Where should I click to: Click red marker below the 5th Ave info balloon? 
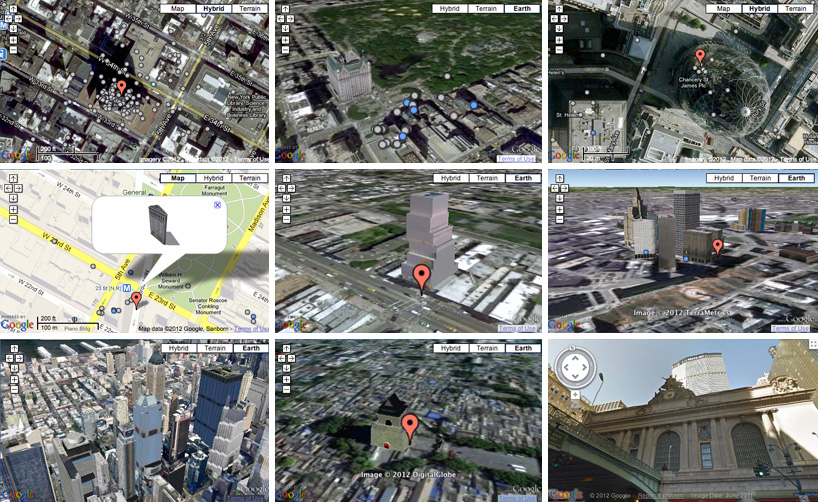137,300
